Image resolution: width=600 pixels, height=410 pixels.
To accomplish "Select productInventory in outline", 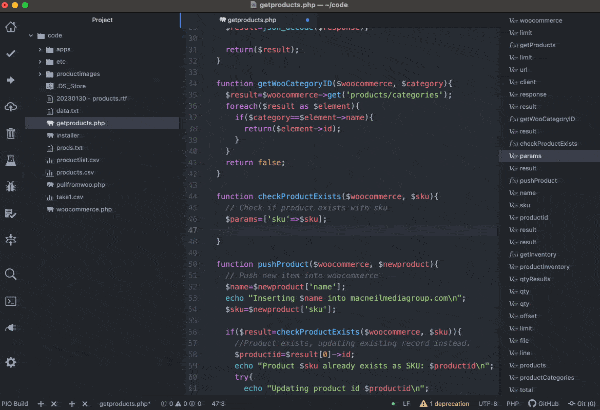I will point(544,267).
